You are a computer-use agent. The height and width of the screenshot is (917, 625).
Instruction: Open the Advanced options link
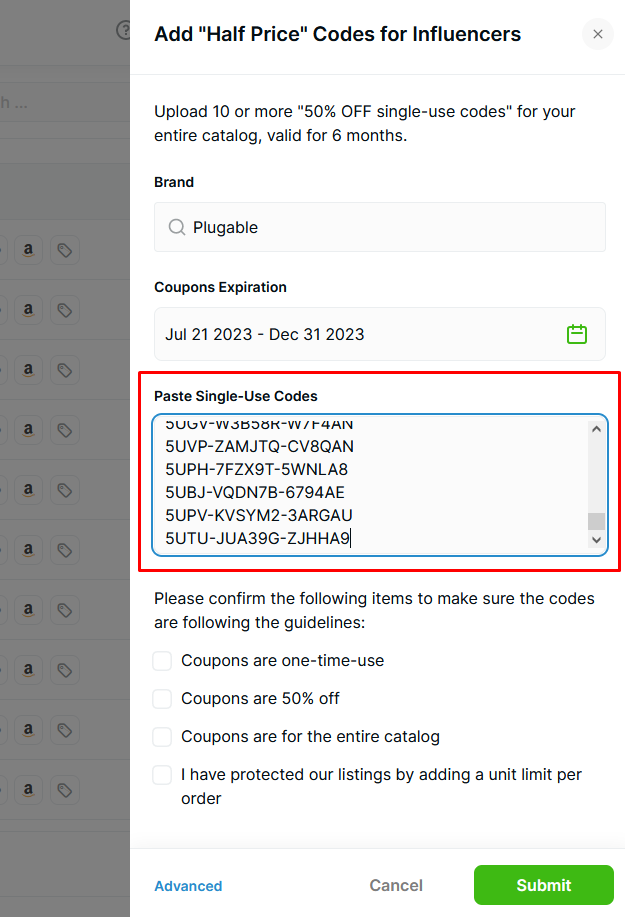click(188, 885)
